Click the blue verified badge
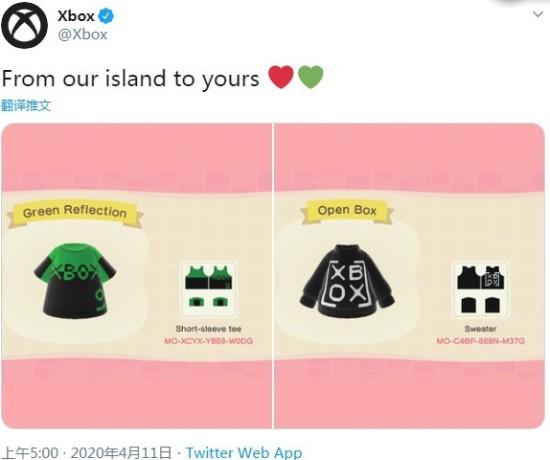Image resolution: width=550 pixels, height=460 pixels. tap(107, 16)
